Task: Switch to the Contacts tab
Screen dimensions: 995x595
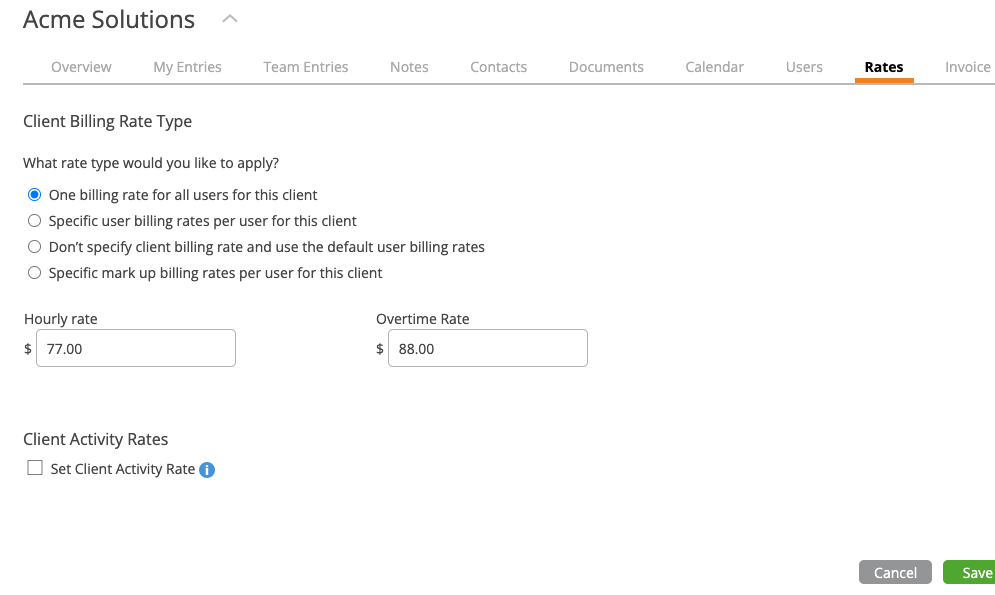Action: 499,67
